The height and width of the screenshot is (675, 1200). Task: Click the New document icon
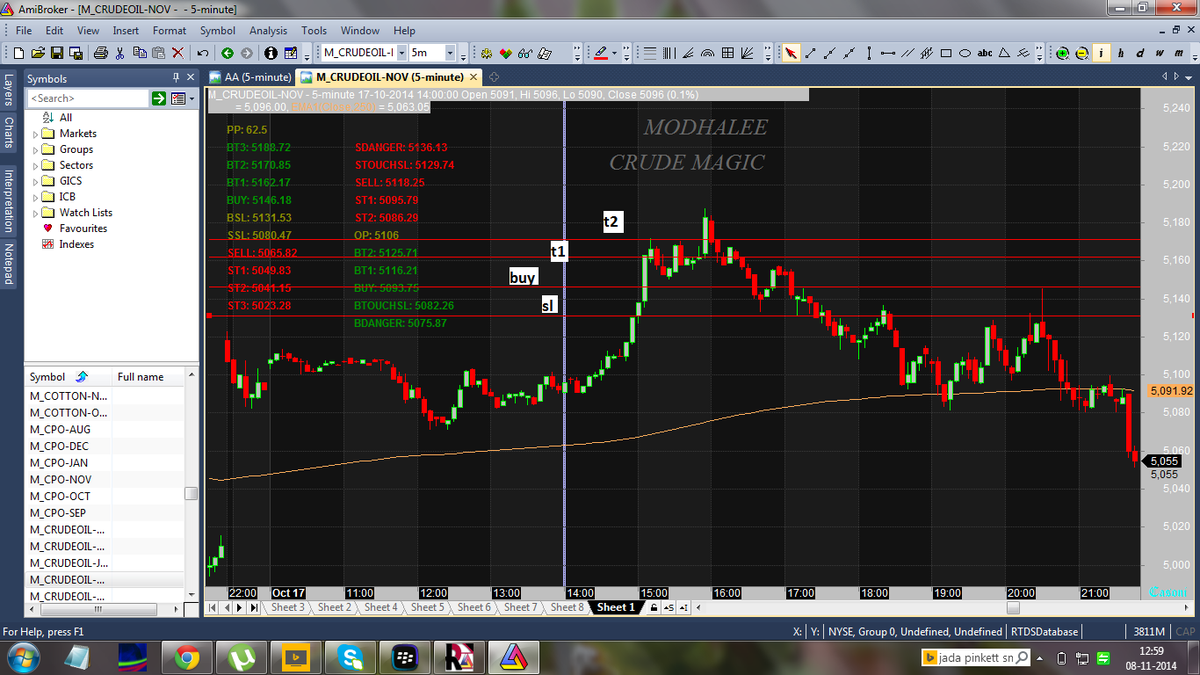19,53
